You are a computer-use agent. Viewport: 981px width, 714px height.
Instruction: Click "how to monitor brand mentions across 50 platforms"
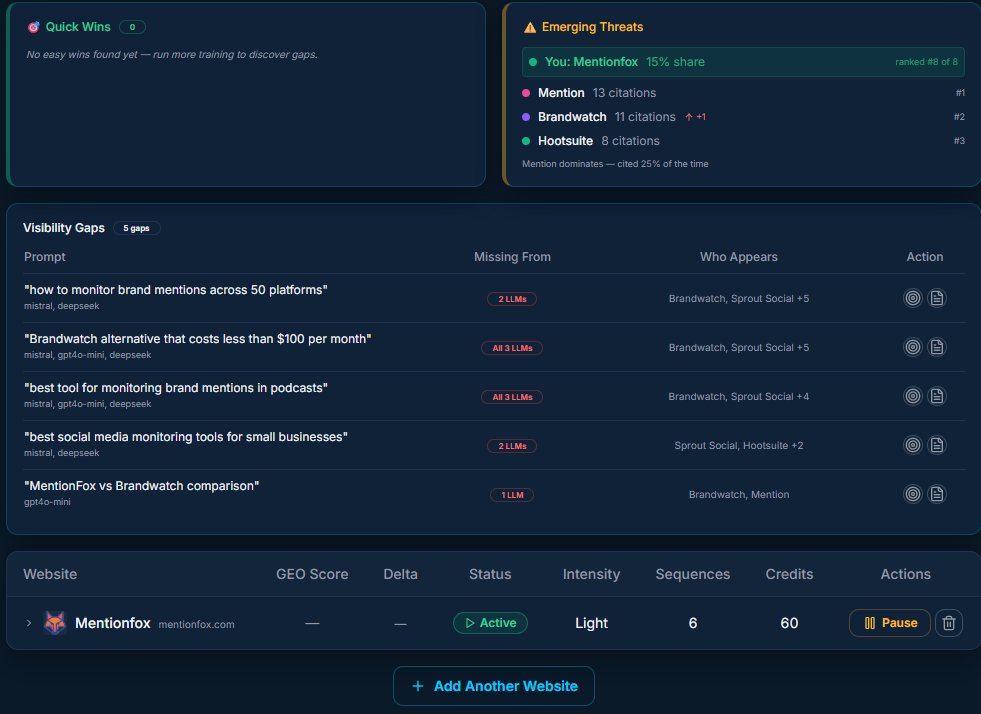pyautogui.click(x=176, y=290)
